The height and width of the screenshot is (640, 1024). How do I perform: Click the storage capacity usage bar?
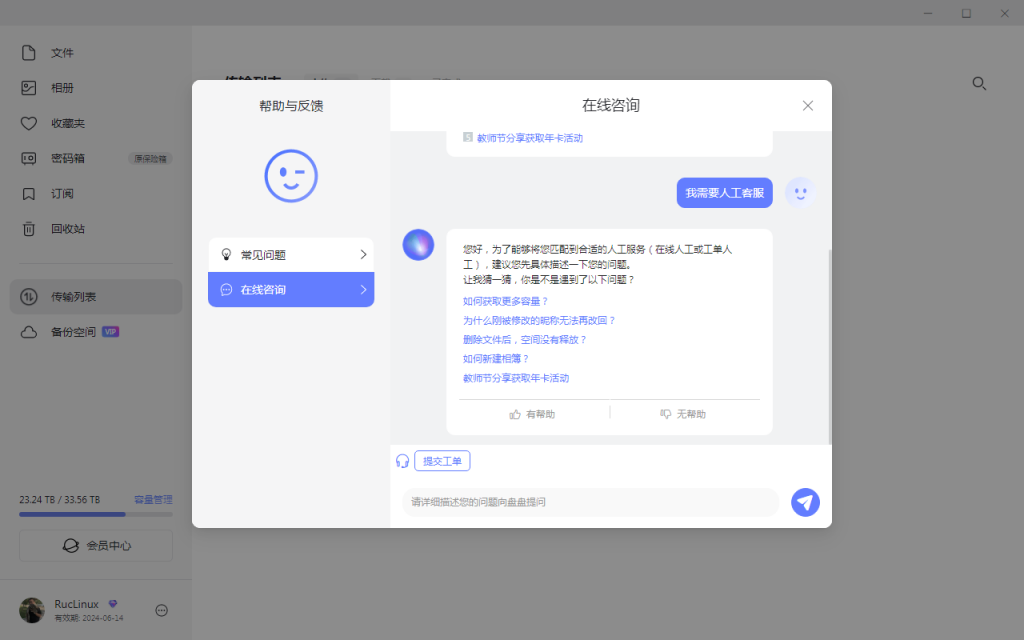click(x=96, y=514)
